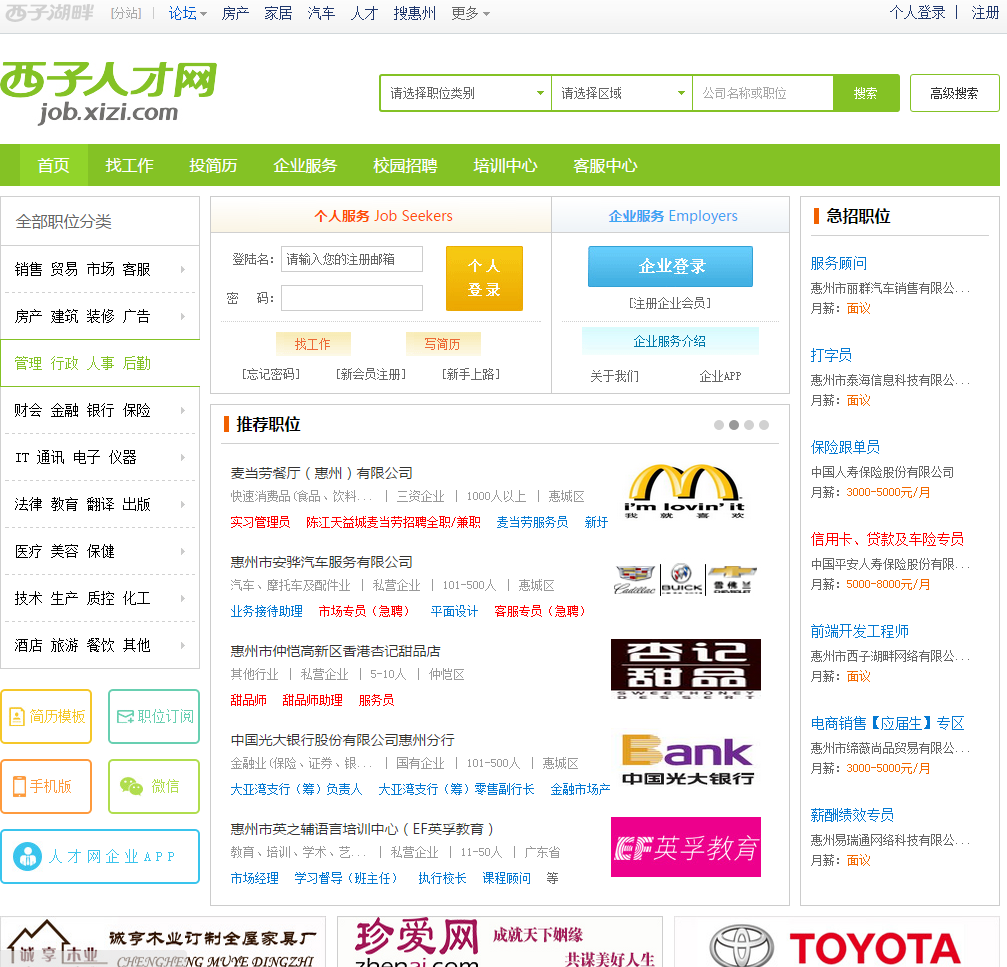Click the orange 个人登录 button
Screen dimensions: 1007x967
[x=484, y=278]
